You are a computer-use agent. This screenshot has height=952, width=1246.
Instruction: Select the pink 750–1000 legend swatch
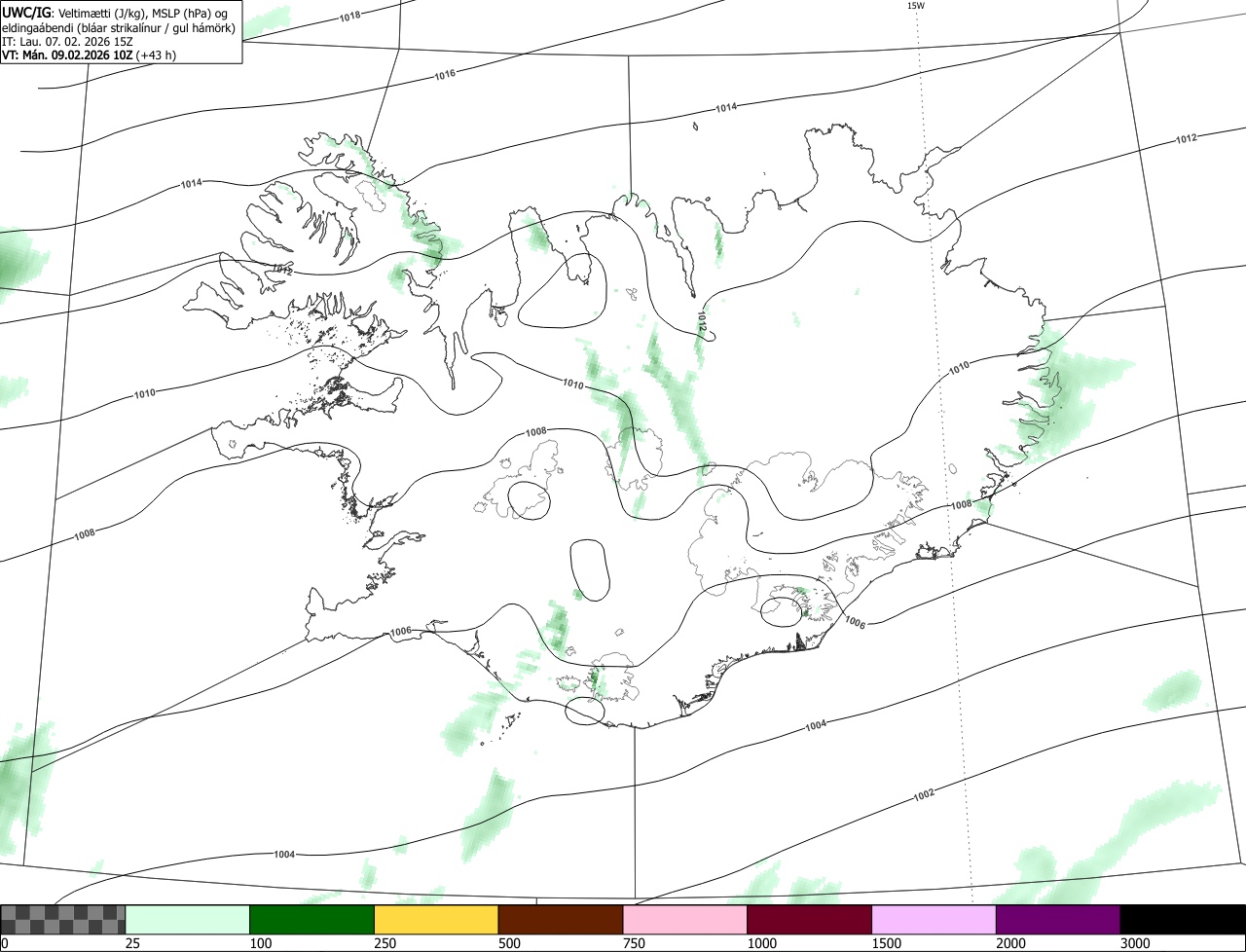[685, 919]
